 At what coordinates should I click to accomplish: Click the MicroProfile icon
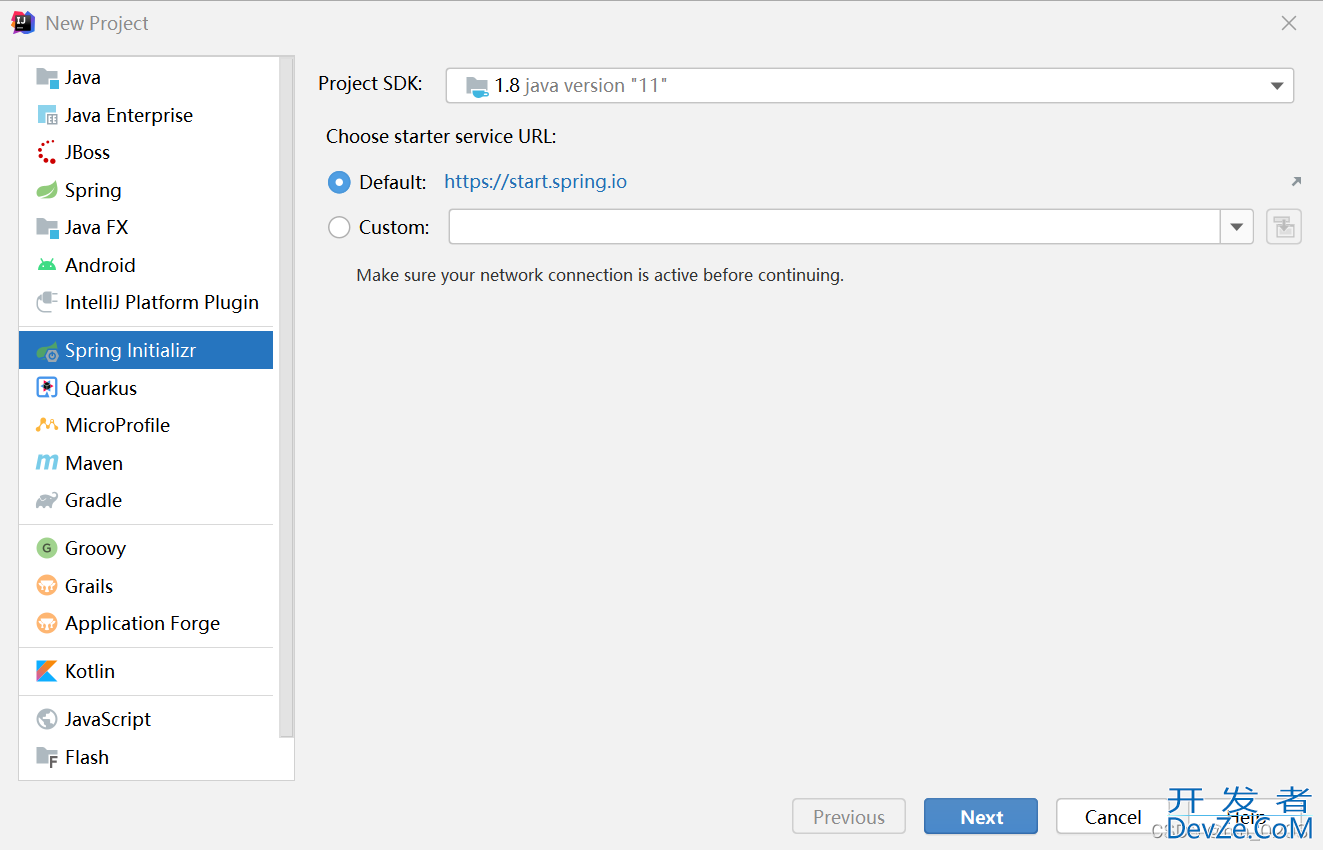(x=47, y=425)
